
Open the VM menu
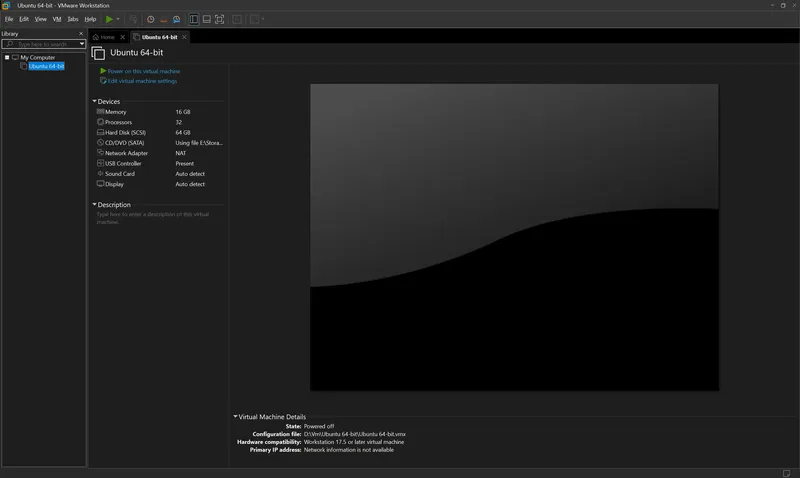[57, 19]
